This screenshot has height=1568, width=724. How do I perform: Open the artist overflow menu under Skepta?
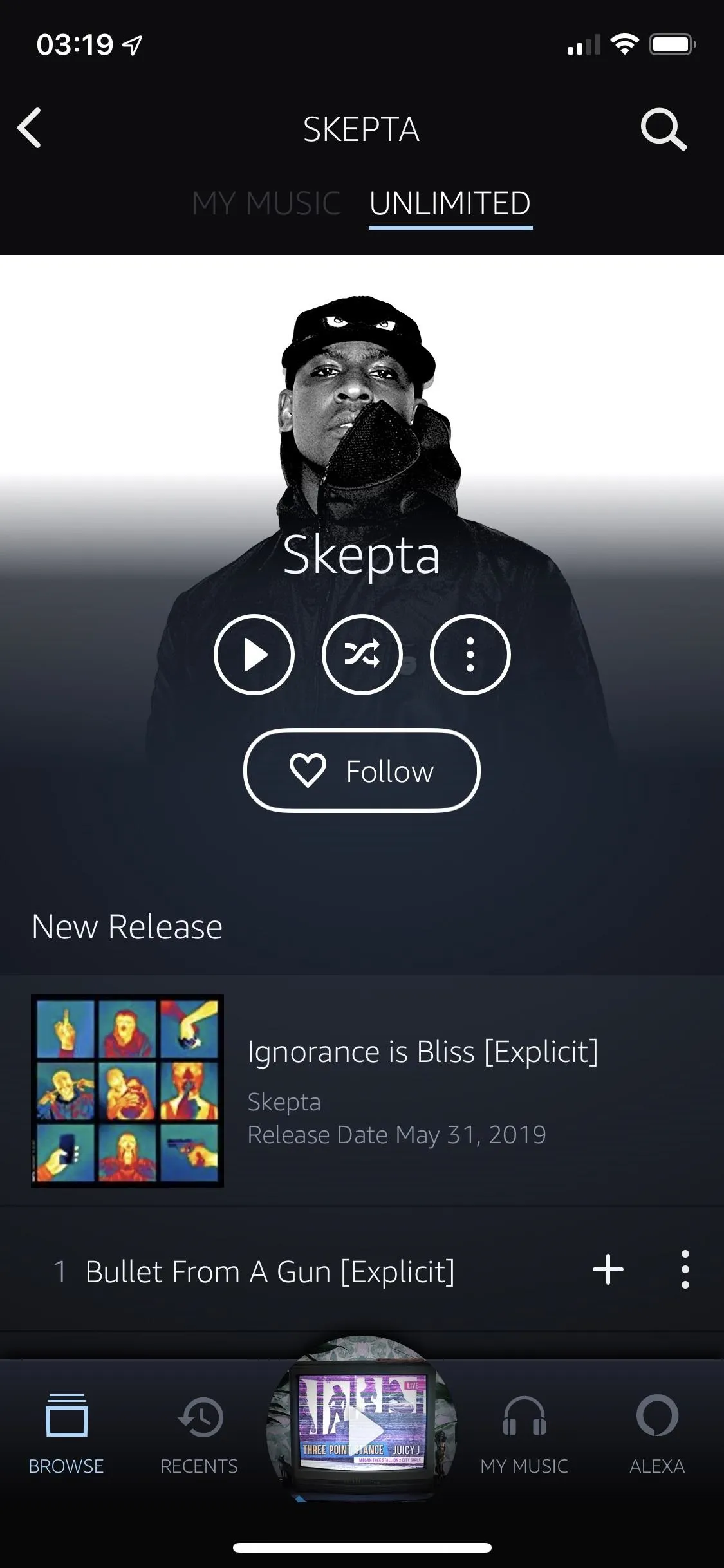pyautogui.click(x=470, y=655)
